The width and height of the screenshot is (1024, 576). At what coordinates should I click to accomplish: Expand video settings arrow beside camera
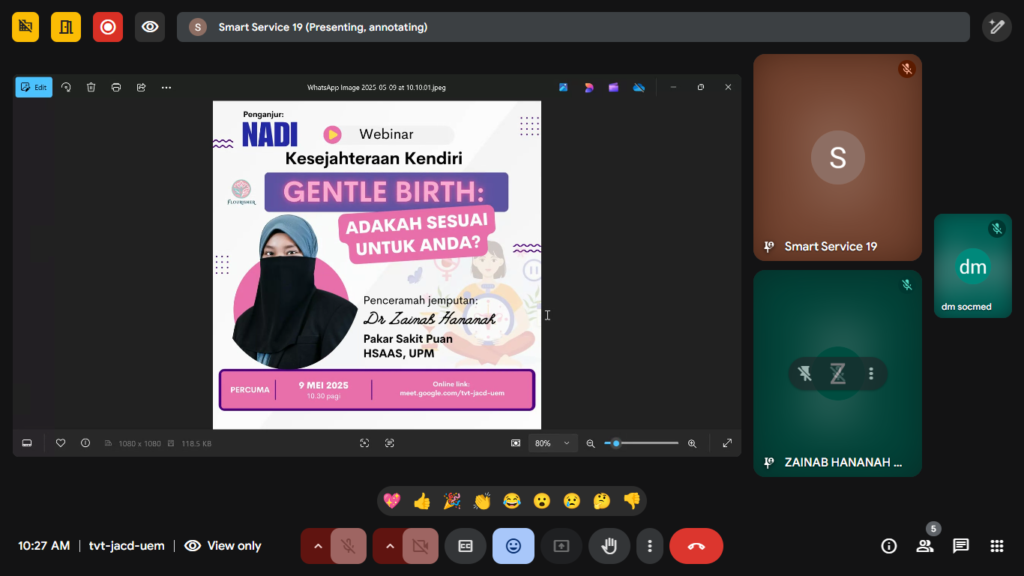pos(389,546)
